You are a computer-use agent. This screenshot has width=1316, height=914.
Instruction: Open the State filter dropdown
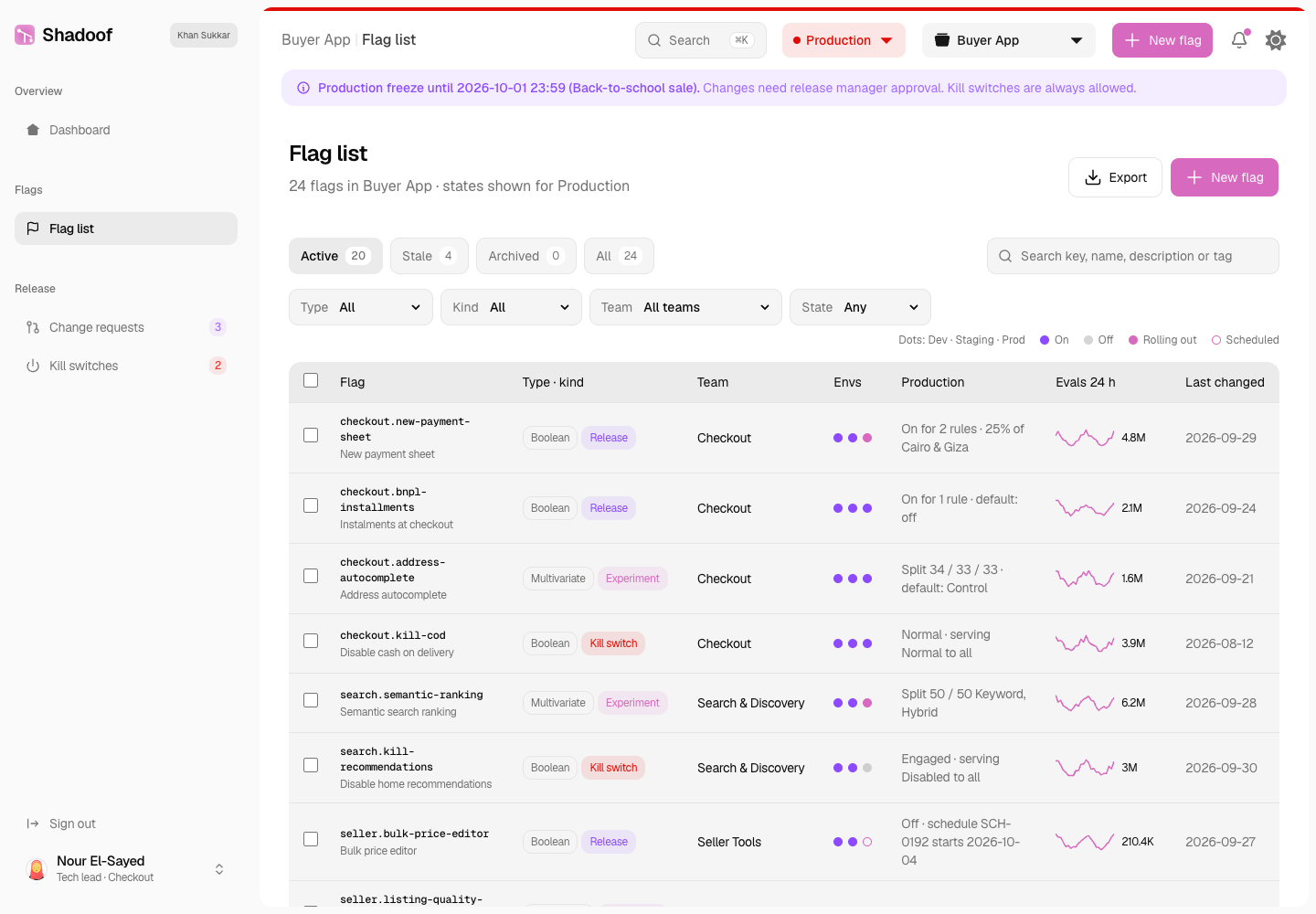click(860, 307)
